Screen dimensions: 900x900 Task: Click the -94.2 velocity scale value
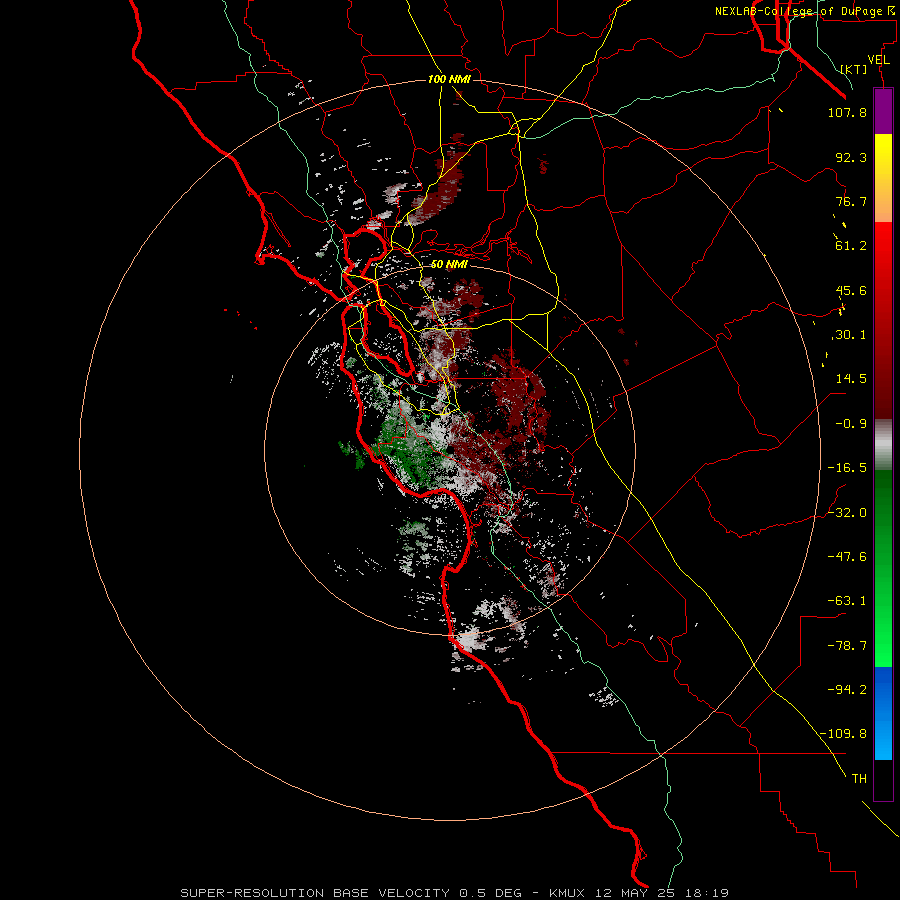tap(847, 690)
